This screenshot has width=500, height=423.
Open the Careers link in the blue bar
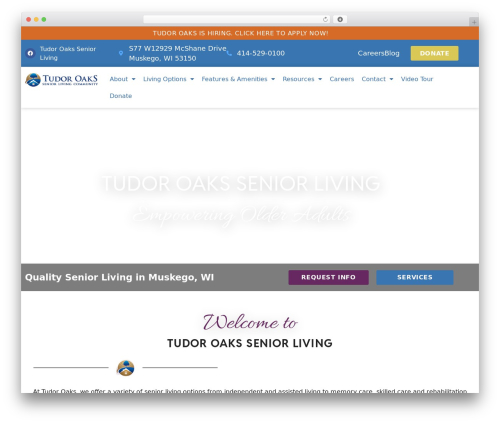point(371,53)
